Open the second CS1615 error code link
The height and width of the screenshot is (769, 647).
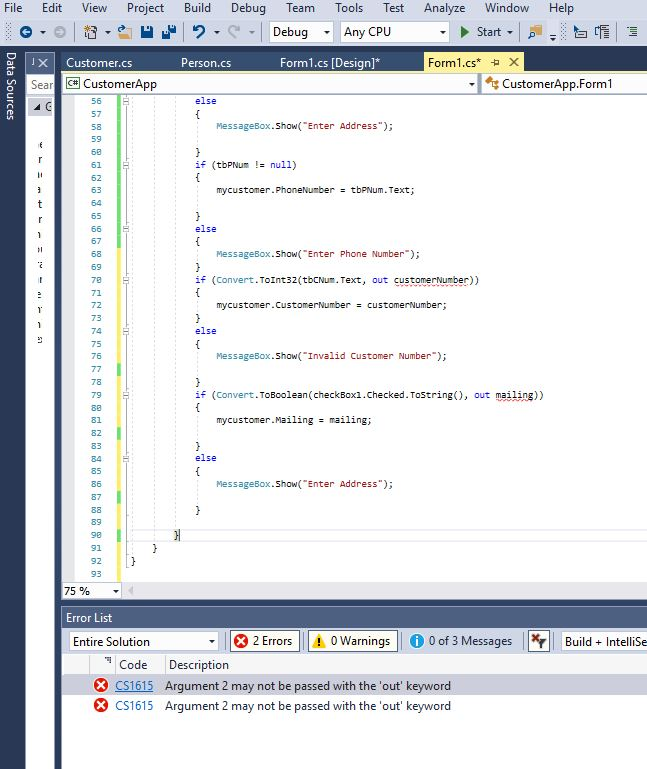point(134,706)
